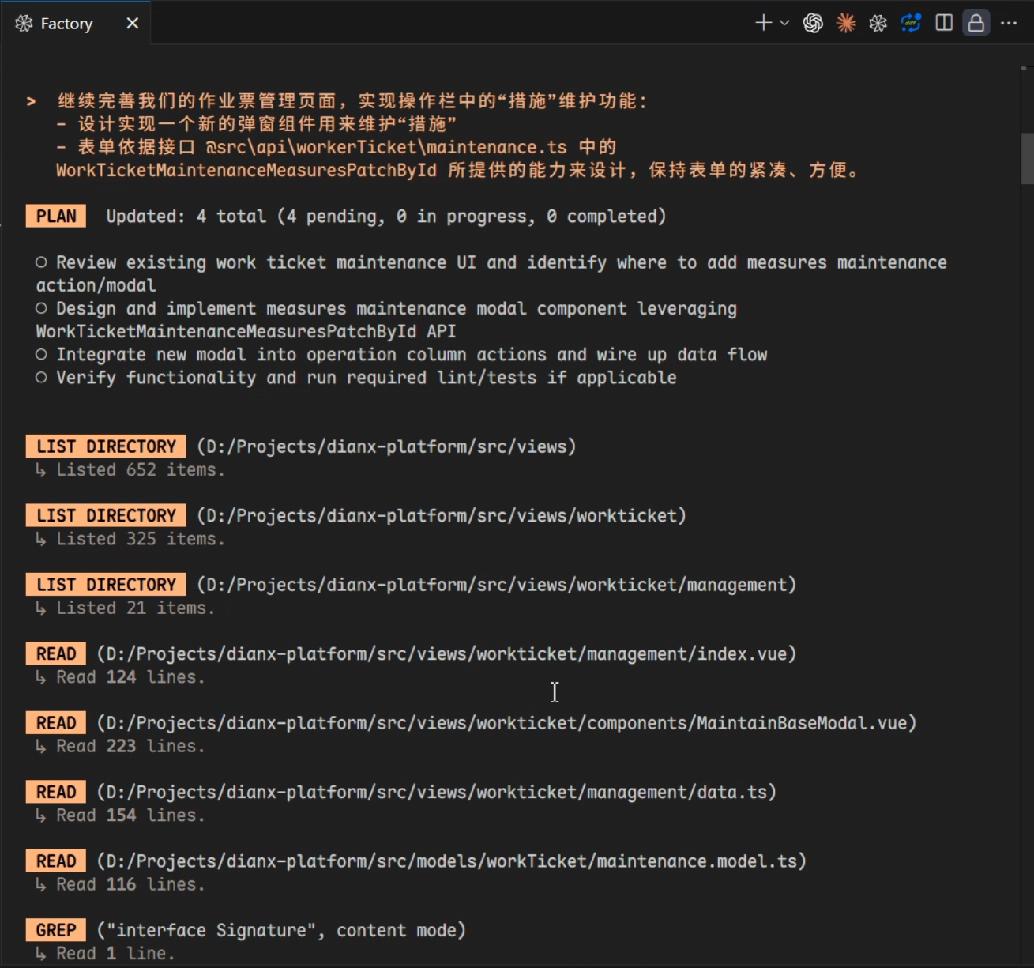Screen dimensions: 1034x968
Task: Open the blue diff sync icon
Action: point(911,23)
